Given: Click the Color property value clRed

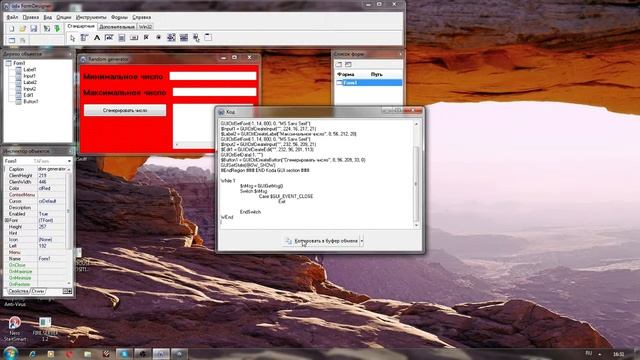Looking at the screenshot, I should click(51, 189).
